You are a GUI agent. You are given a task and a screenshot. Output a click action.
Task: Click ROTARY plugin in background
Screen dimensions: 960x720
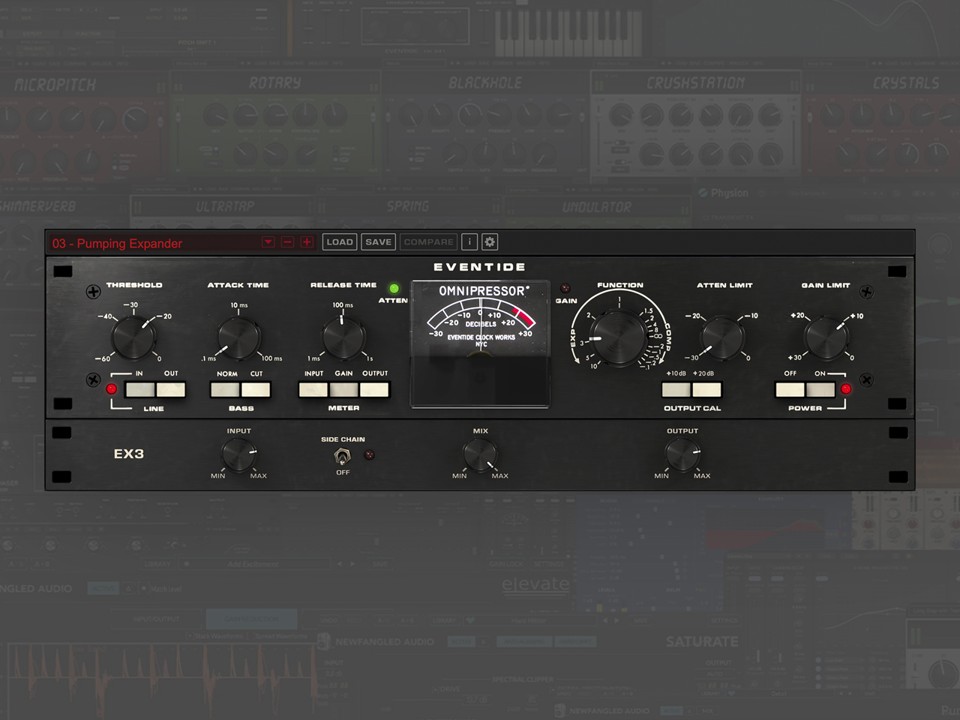tap(275, 126)
